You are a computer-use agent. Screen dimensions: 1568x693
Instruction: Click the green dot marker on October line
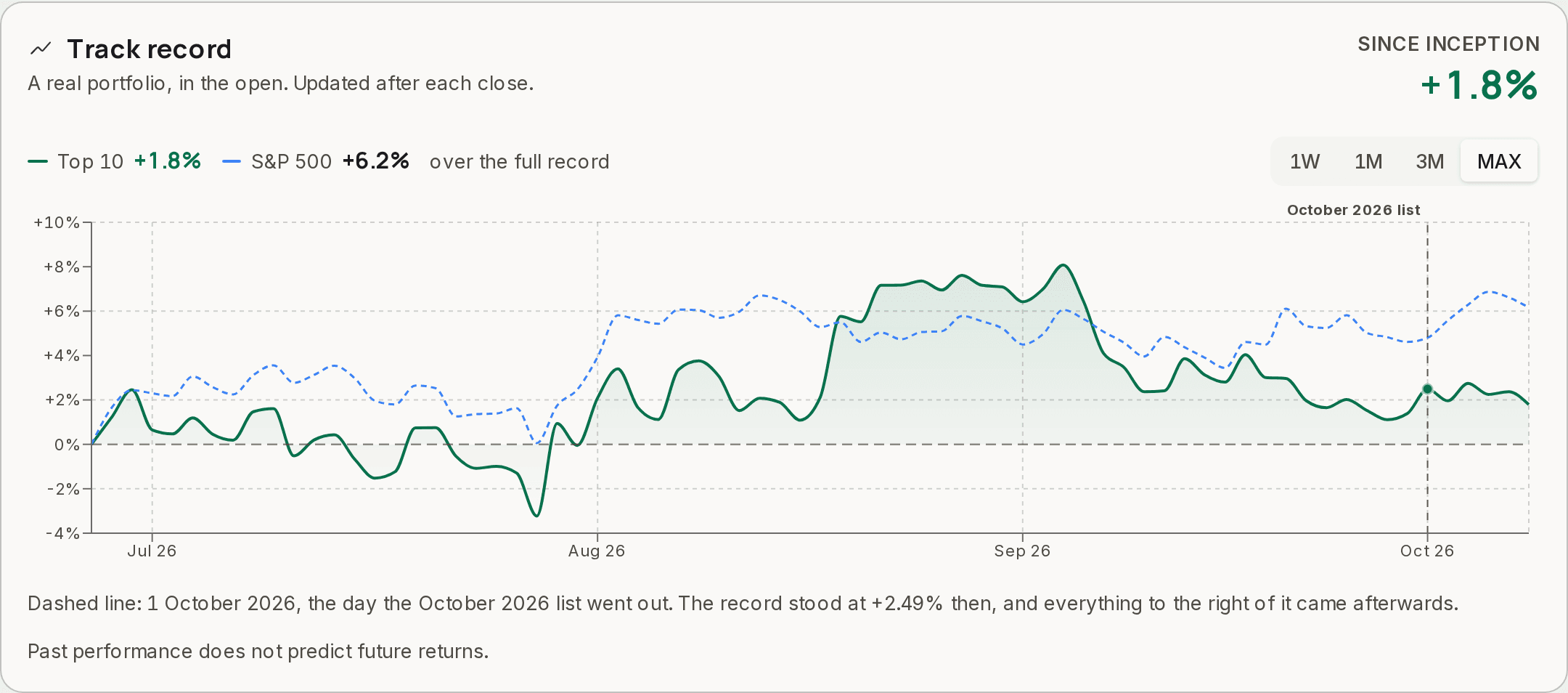[x=1427, y=389]
